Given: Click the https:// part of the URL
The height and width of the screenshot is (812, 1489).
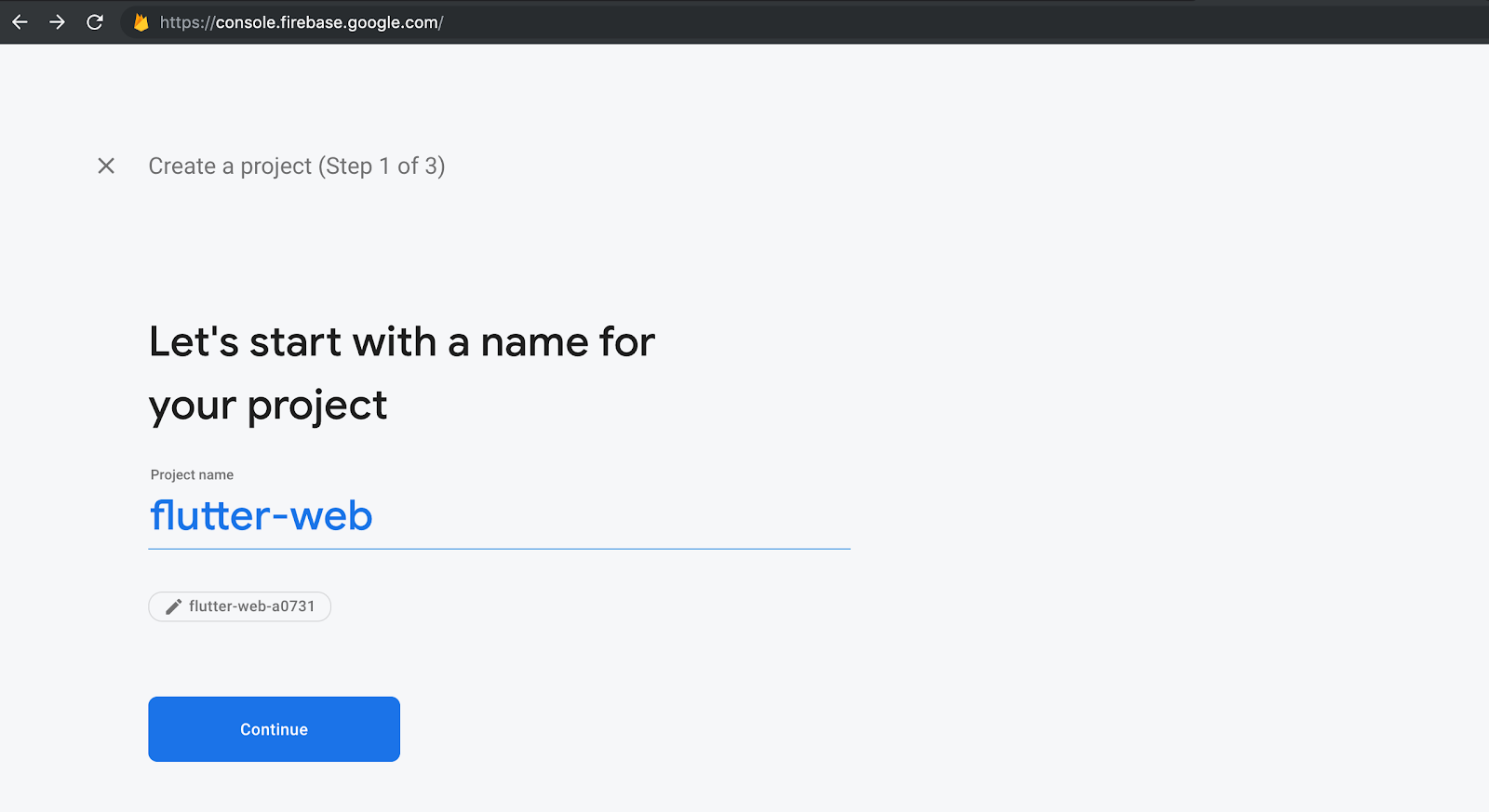Looking at the screenshot, I should tap(187, 22).
